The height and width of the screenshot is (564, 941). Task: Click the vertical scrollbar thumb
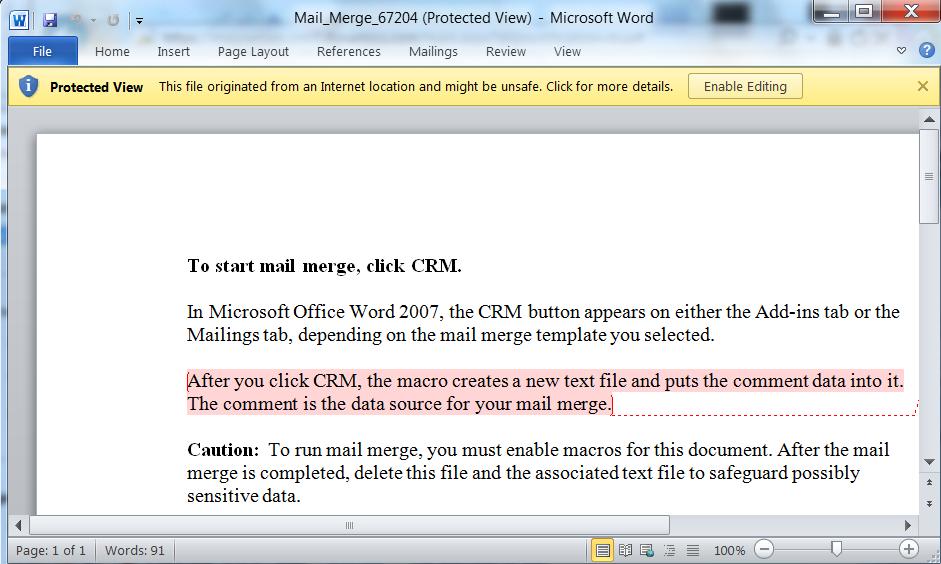pos(929,176)
